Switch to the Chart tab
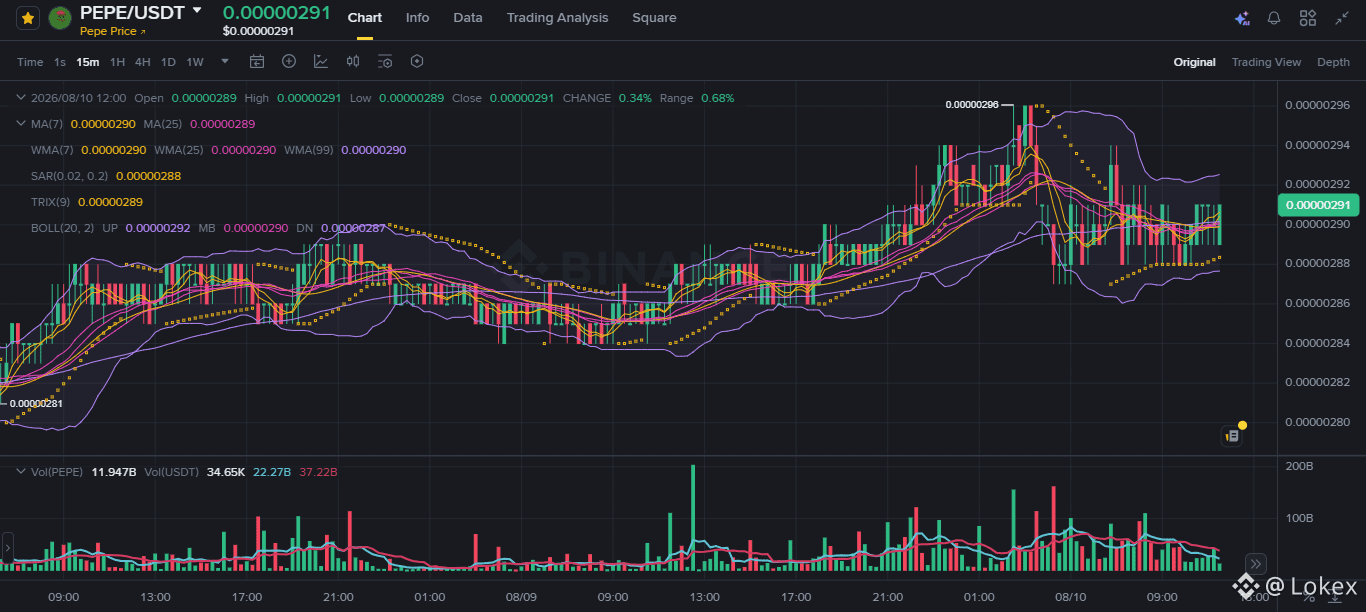The height and width of the screenshot is (612, 1366). (365, 18)
